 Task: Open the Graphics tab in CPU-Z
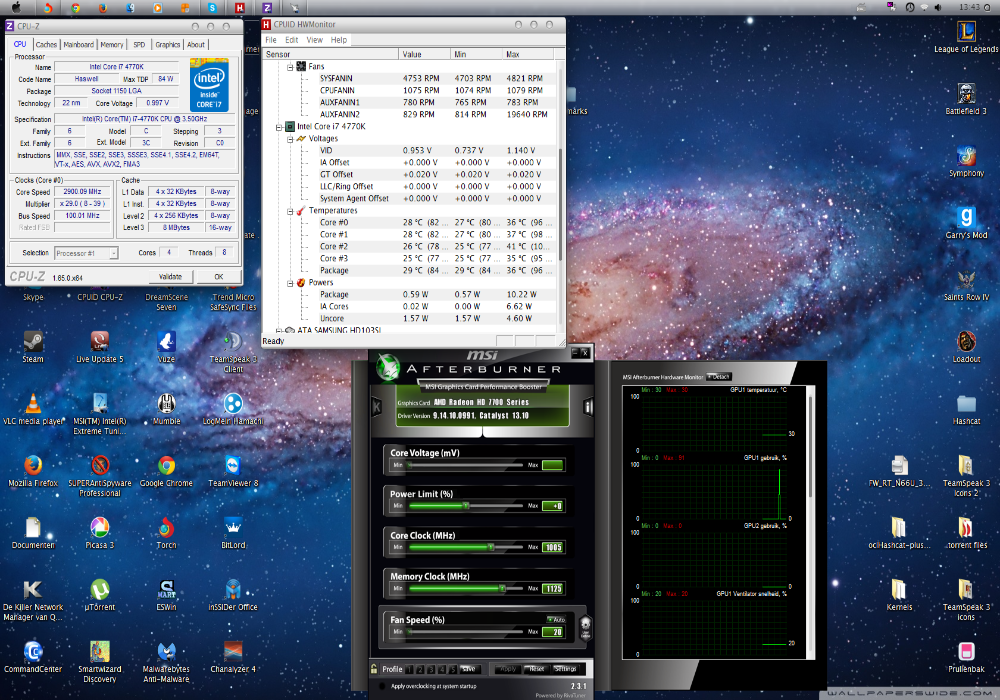168,45
